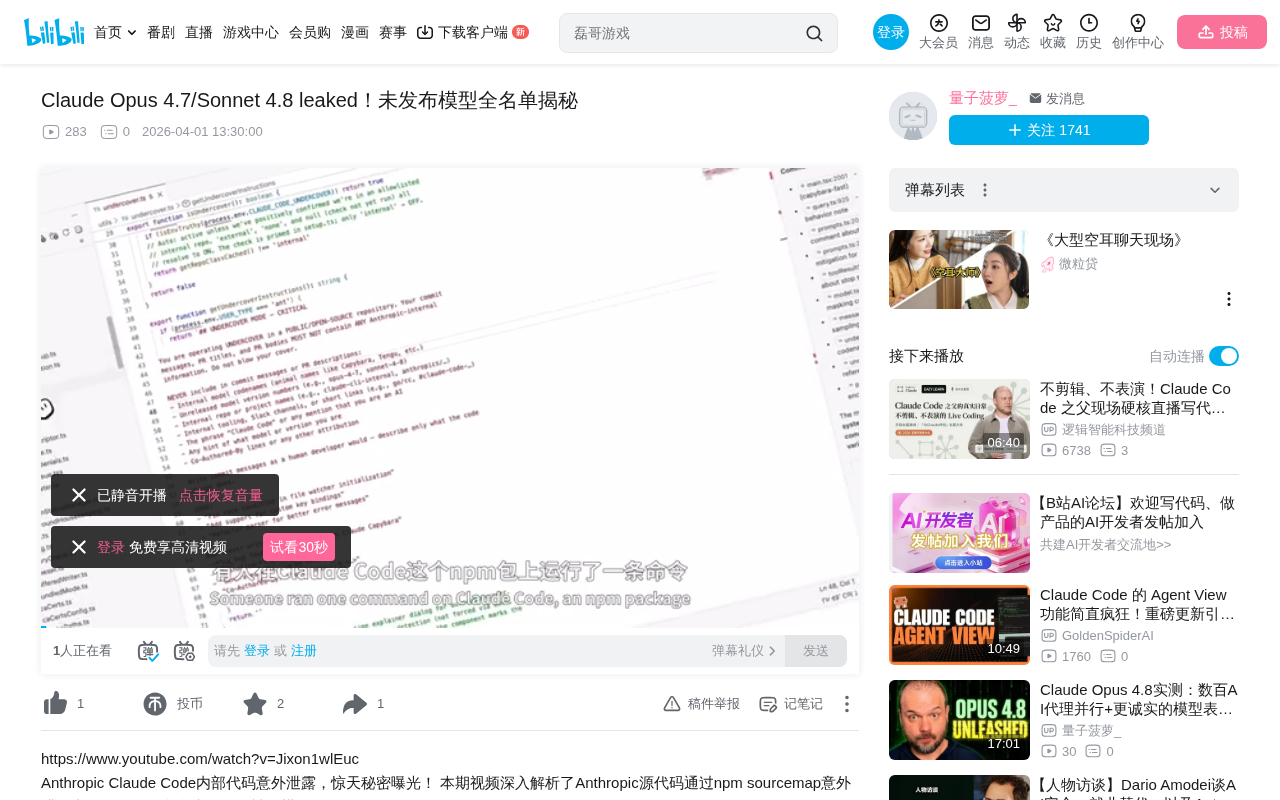Open the 游戏中心 nav item
This screenshot has height=800, width=1280.
(x=251, y=32)
